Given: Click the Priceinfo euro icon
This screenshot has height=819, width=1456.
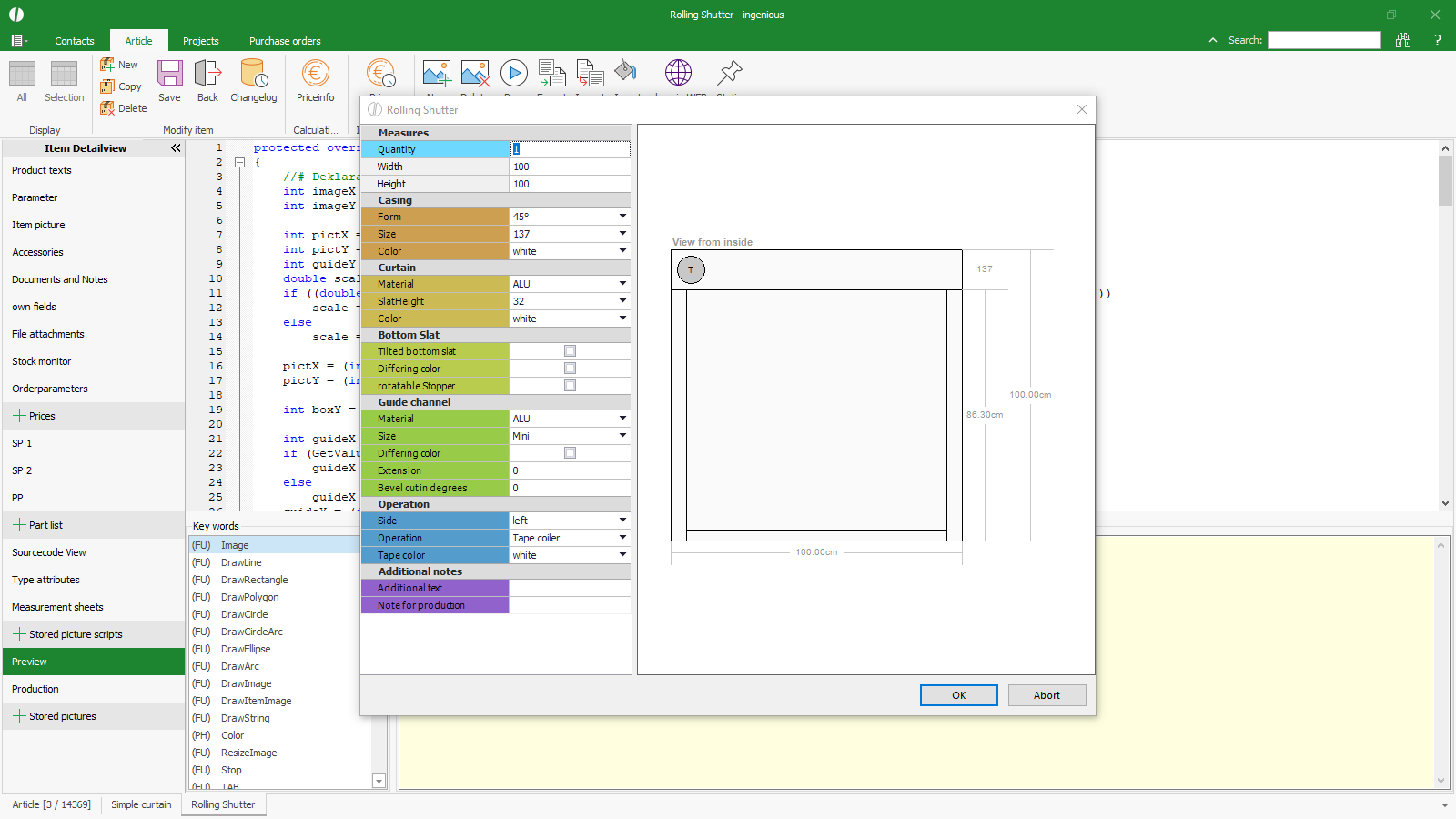Looking at the screenshot, I should point(315,75).
